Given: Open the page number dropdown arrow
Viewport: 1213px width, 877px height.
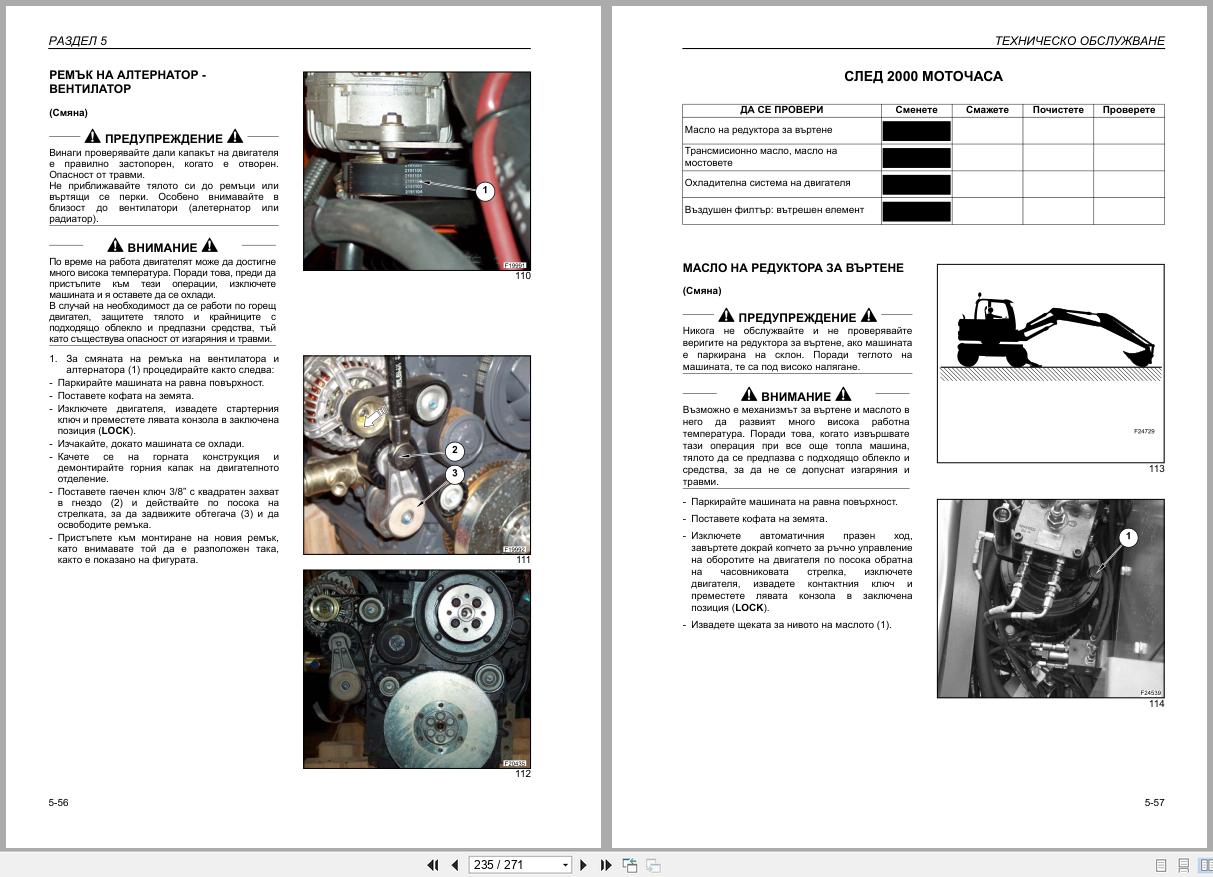Looking at the screenshot, I should 565,865.
